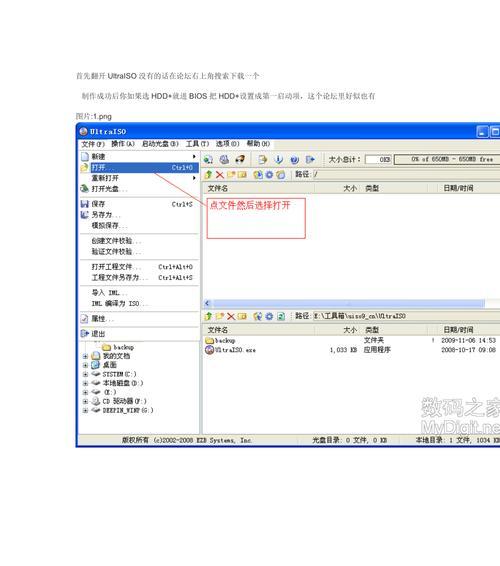500x566 pixels.
Task: Click the 大小总计 size field
Action: click(378, 159)
